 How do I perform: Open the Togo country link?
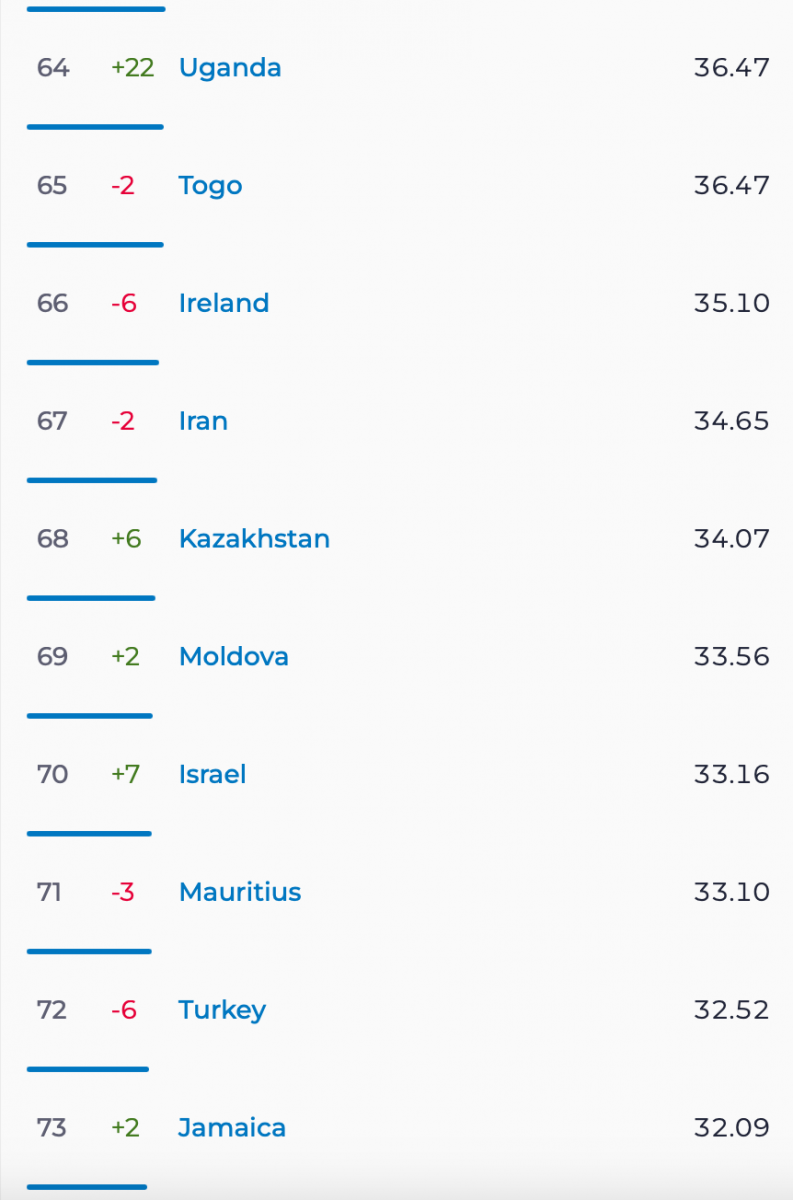210,186
